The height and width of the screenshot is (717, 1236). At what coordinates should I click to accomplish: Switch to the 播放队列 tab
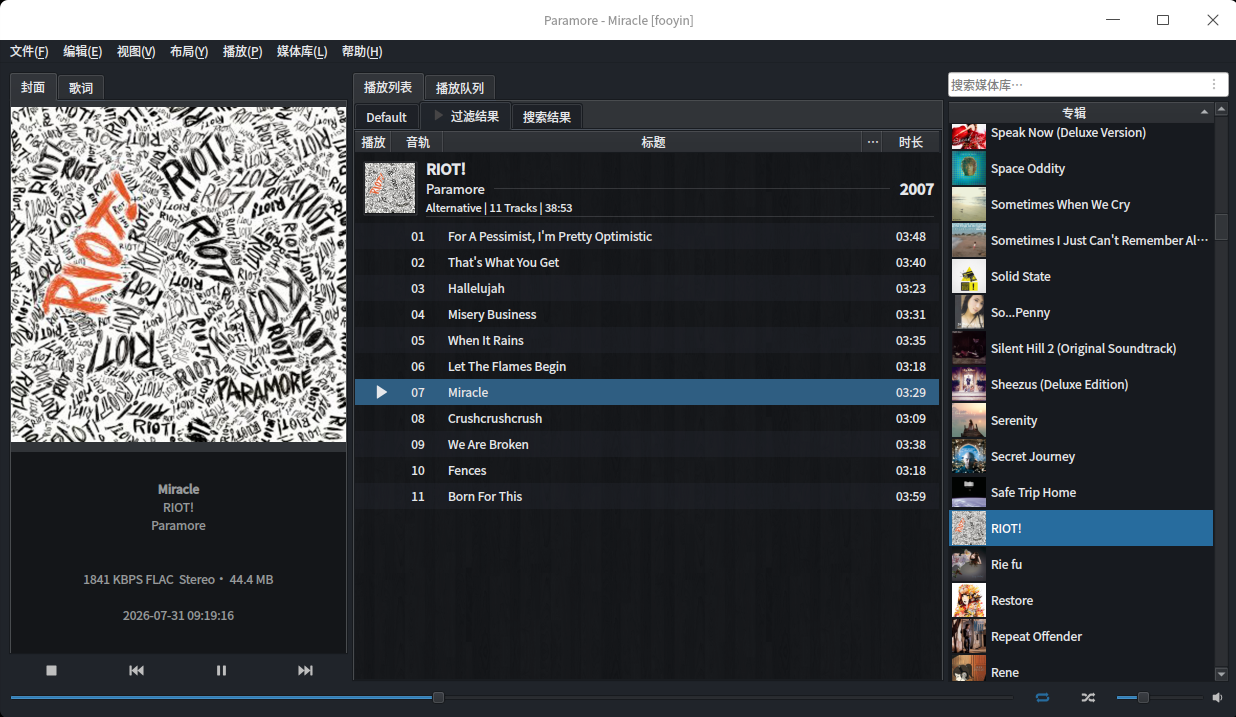(x=460, y=88)
